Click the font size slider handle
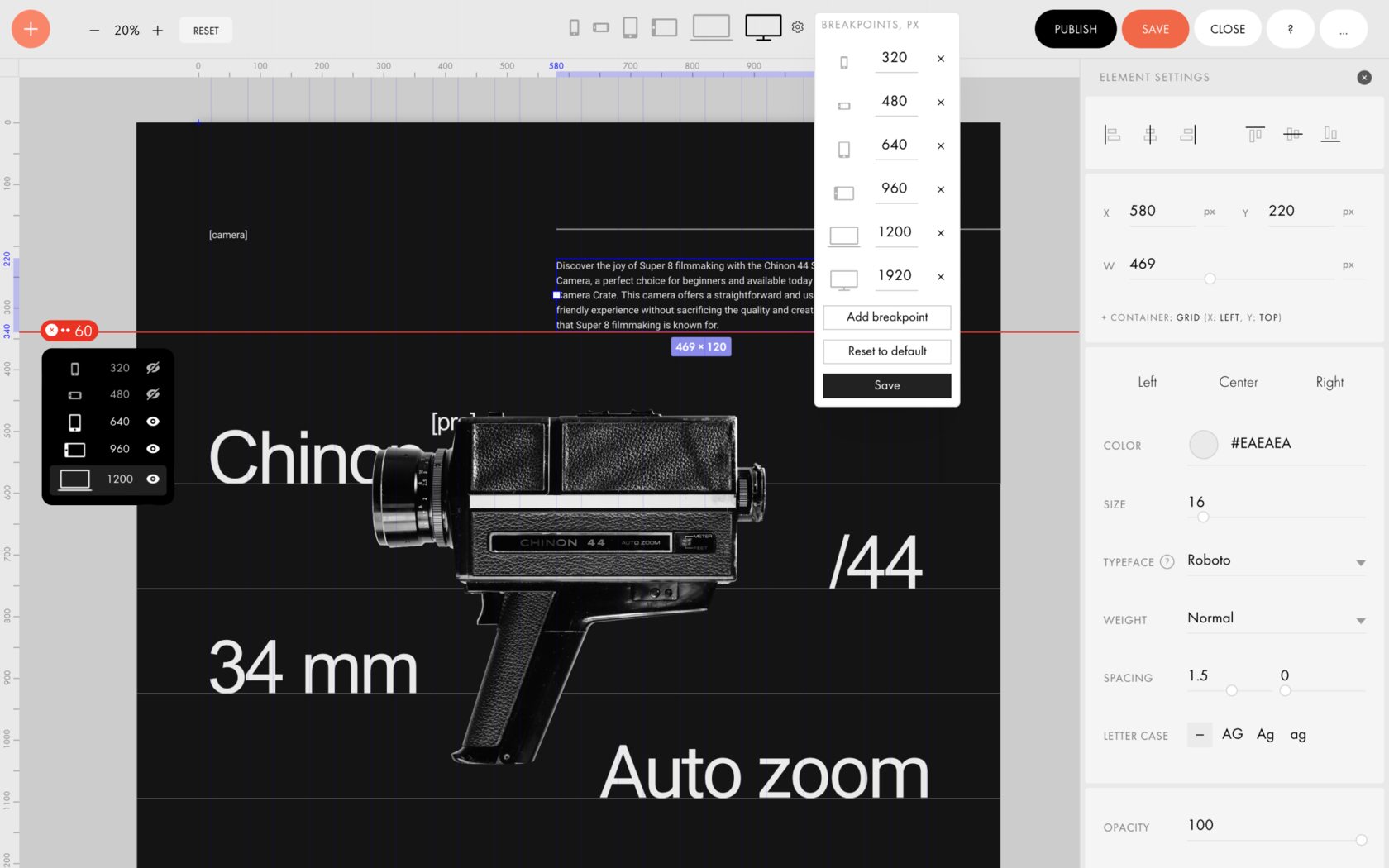The height and width of the screenshot is (868, 1389). point(1203,517)
